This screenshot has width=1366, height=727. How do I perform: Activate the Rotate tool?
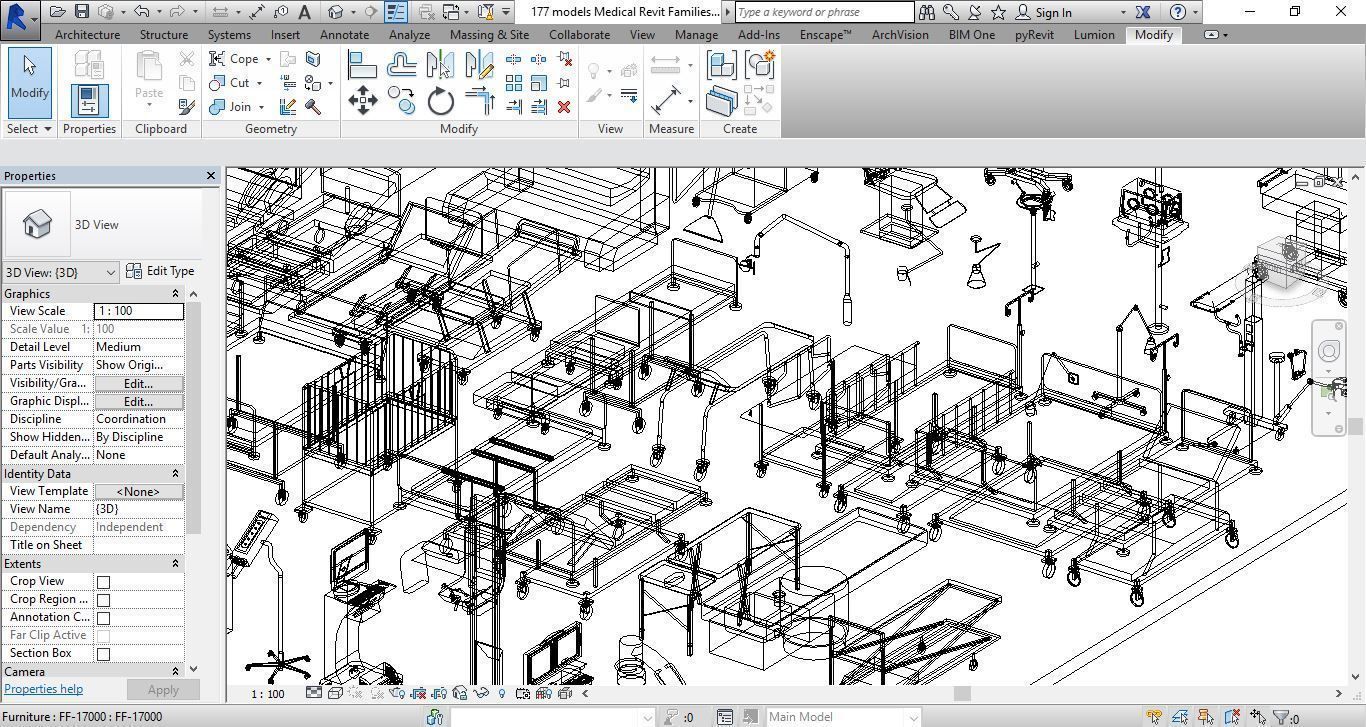[x=438, y=100]
